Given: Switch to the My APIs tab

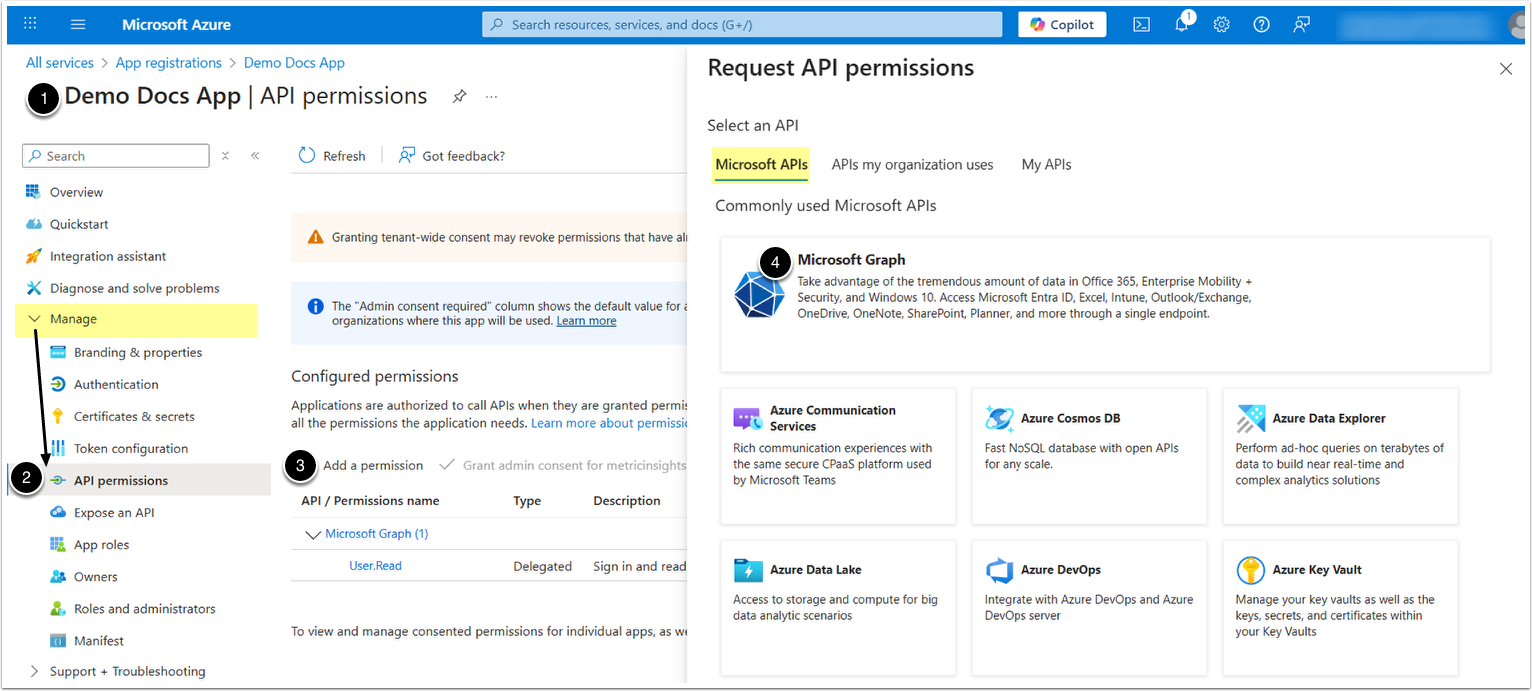Looking at the screenshot, I should point(1046,165).
